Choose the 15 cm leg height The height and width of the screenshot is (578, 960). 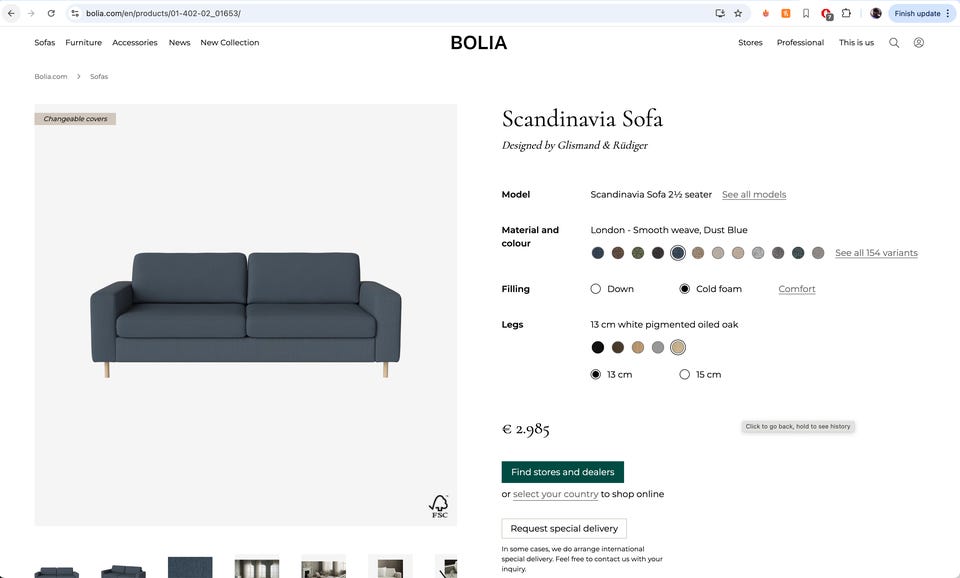point(685,375)
